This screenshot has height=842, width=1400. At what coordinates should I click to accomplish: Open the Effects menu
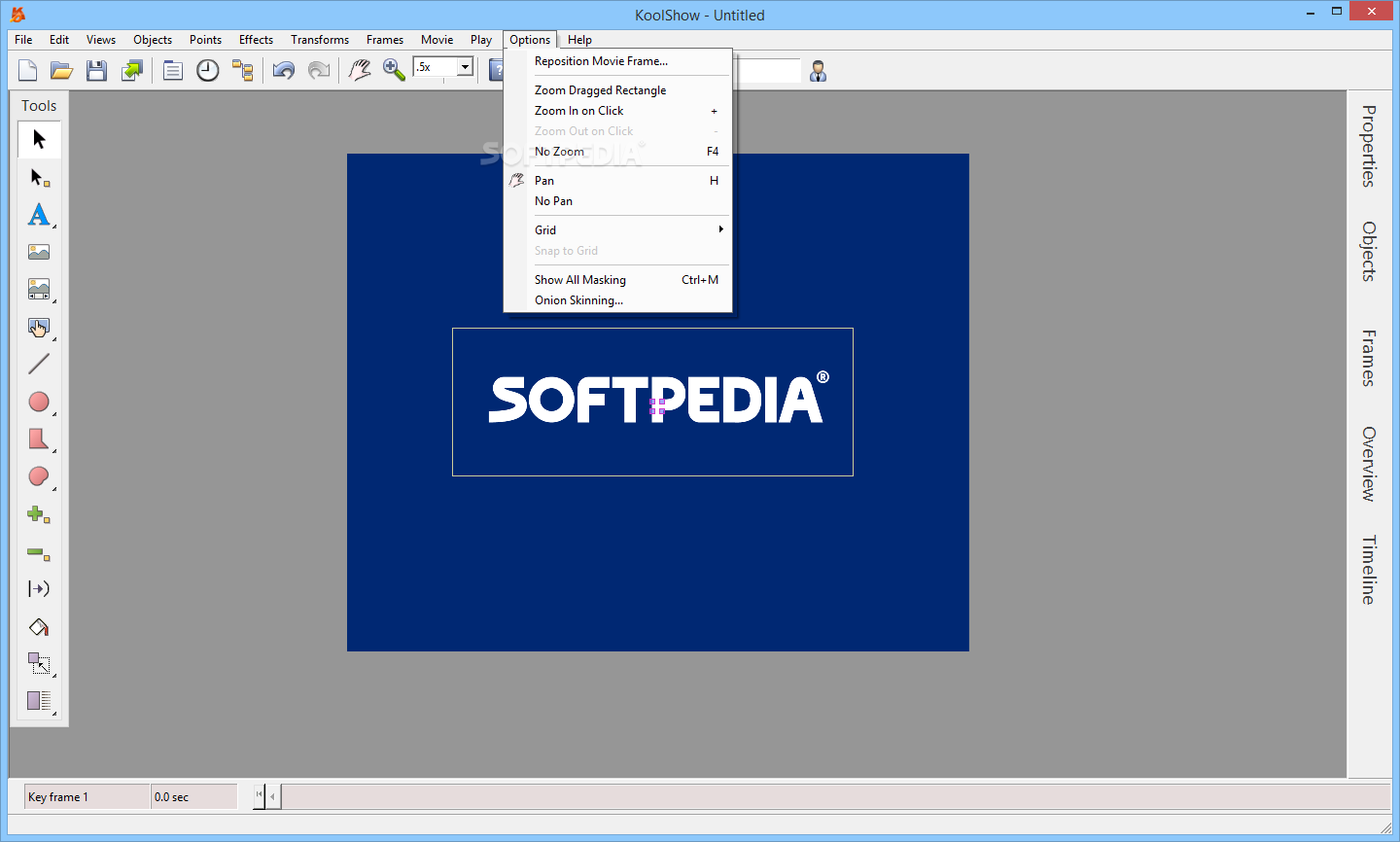point(256,40)
